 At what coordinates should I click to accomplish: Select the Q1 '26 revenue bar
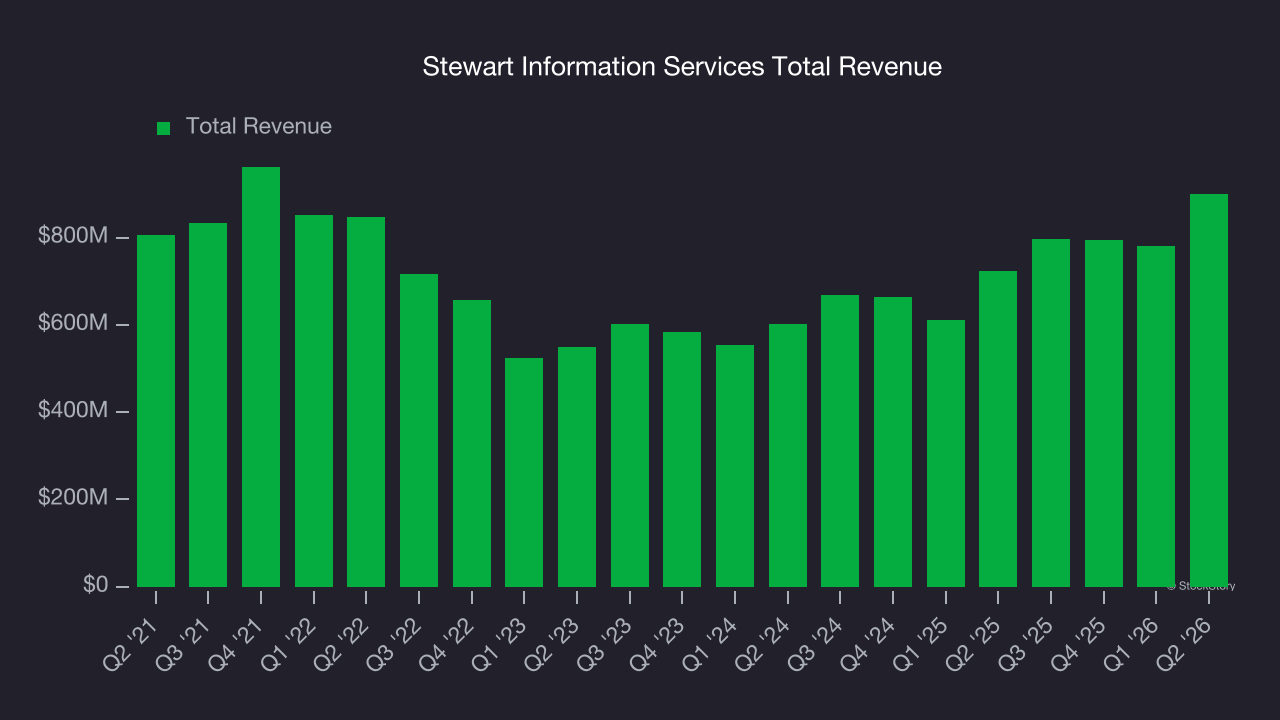tap(1156, 416)
